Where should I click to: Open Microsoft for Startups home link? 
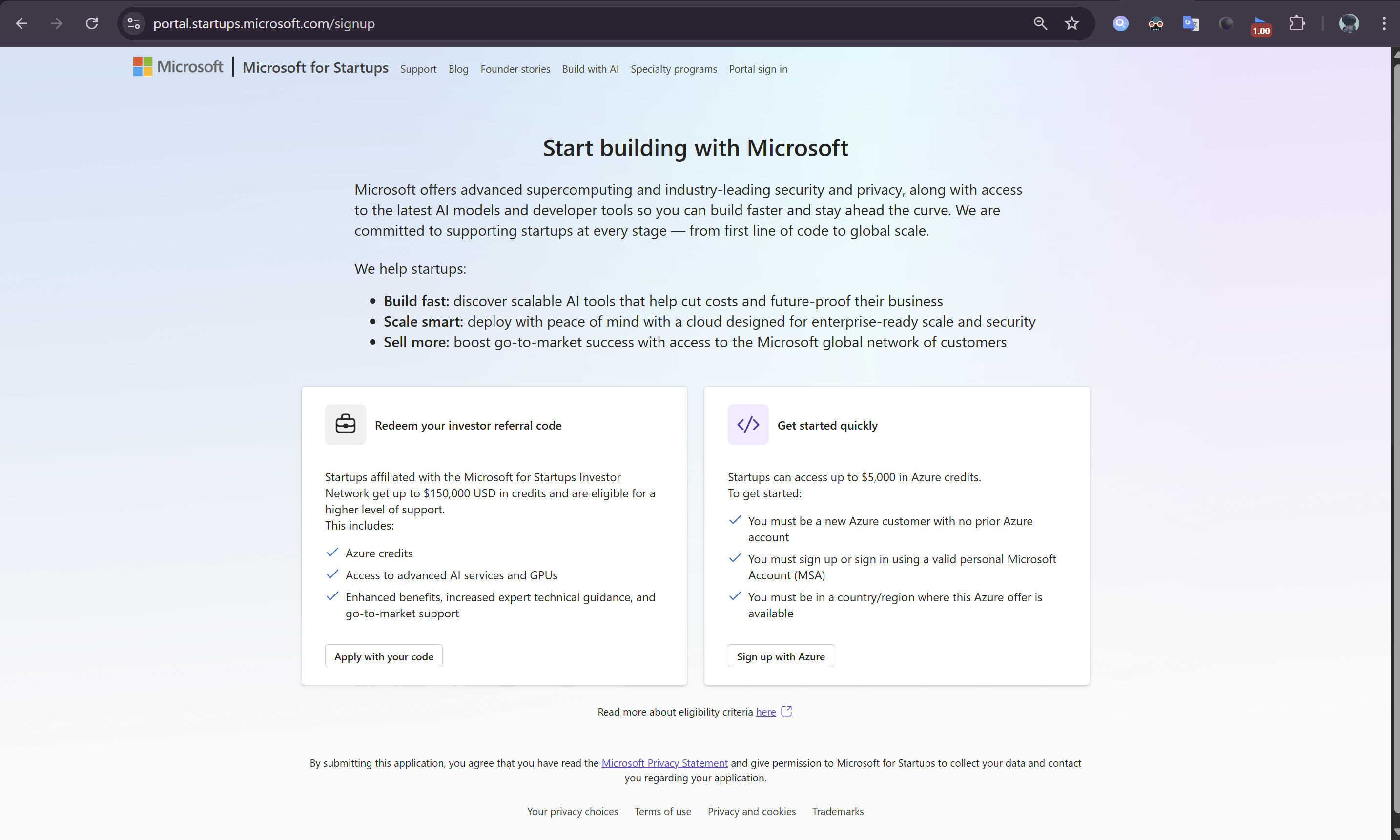pos(315,68)
